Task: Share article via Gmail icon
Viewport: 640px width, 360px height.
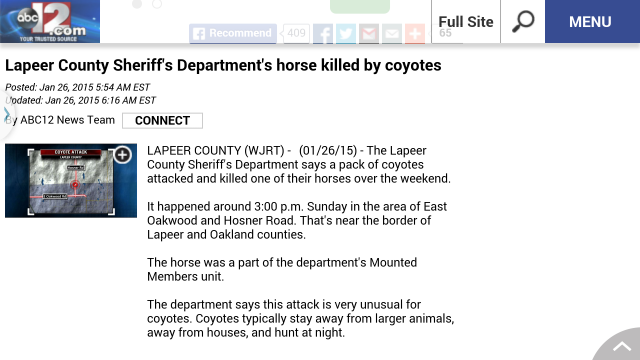Action: point(369,33)
